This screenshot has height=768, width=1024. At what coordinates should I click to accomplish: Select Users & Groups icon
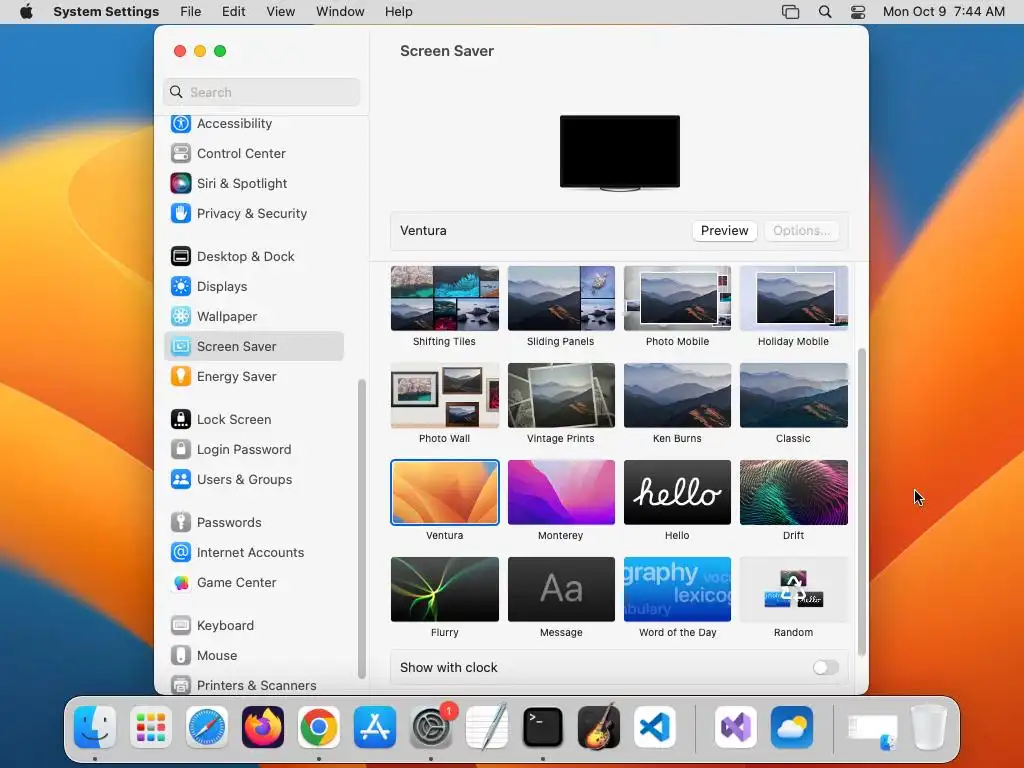coord(181,480)
